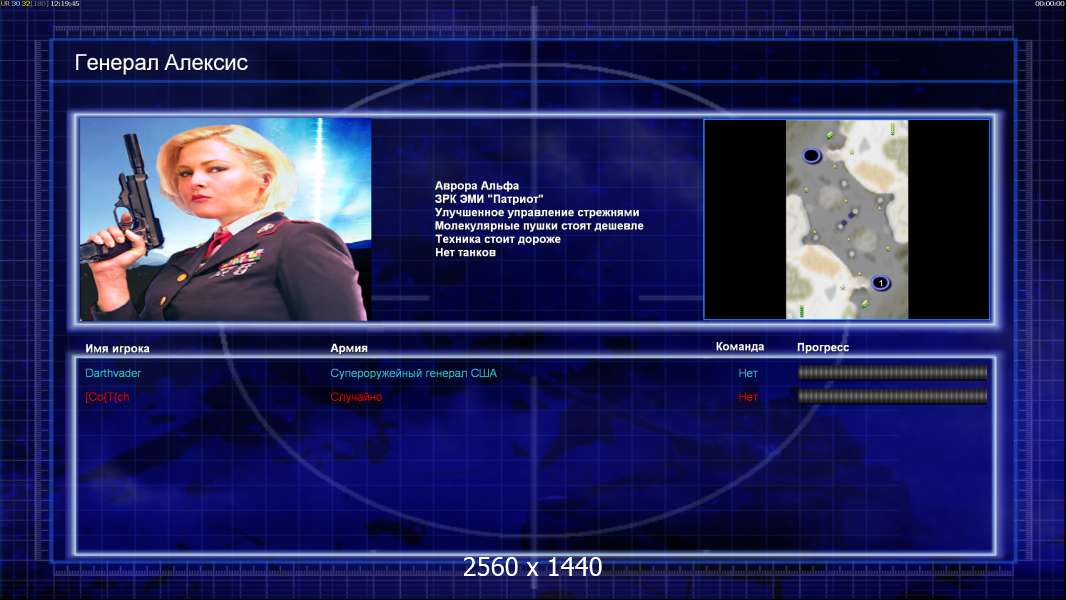Click the text 'Нет танков'
Viewport: 1066px width, 600px height.
tap(465, 252)
